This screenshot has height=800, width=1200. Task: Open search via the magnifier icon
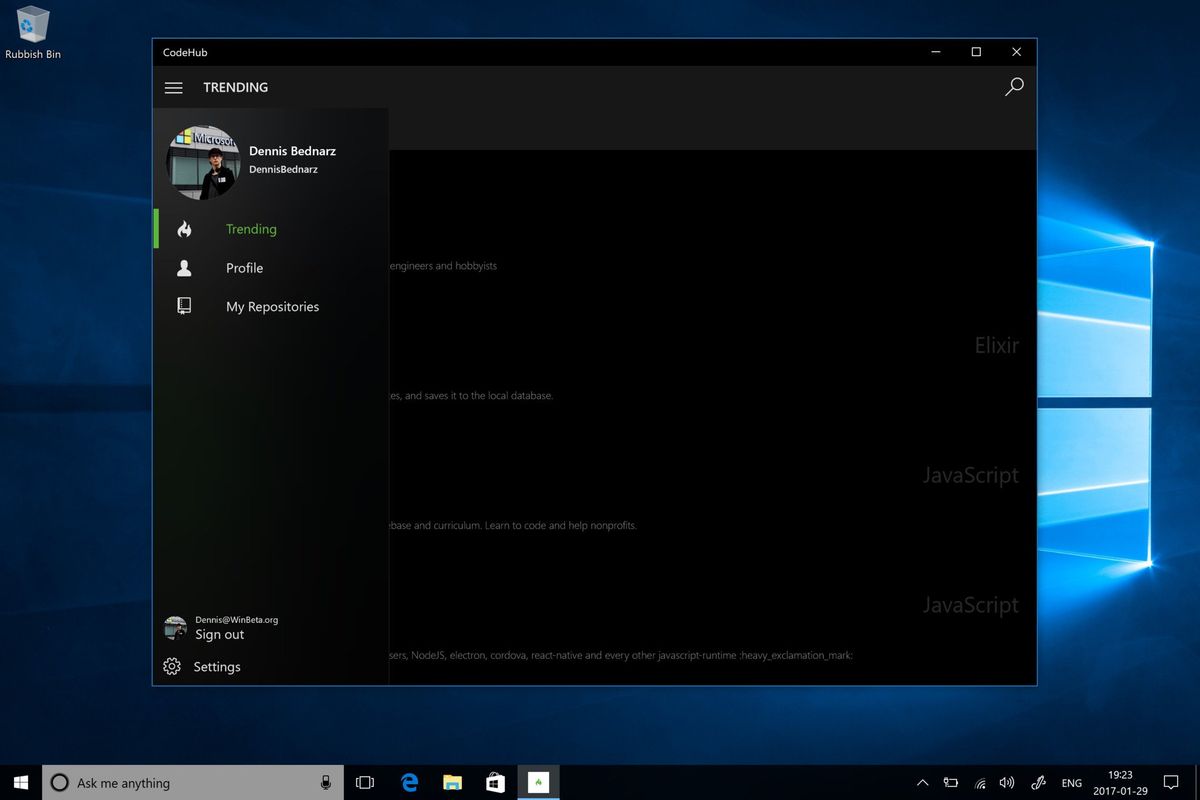(1014, 87)
